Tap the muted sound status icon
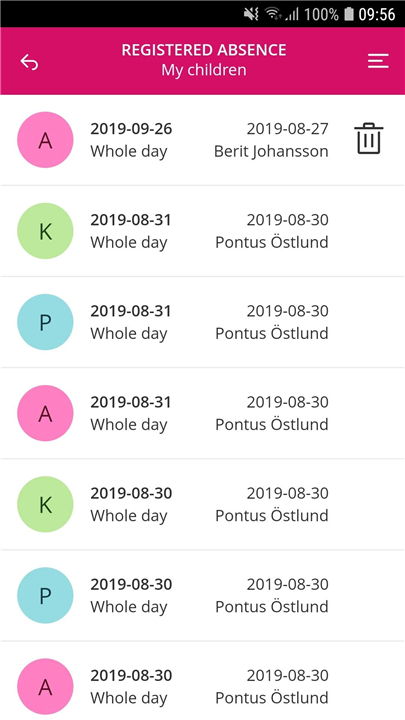The width and height of the screenshot is (405, 720). pos(252,14)
